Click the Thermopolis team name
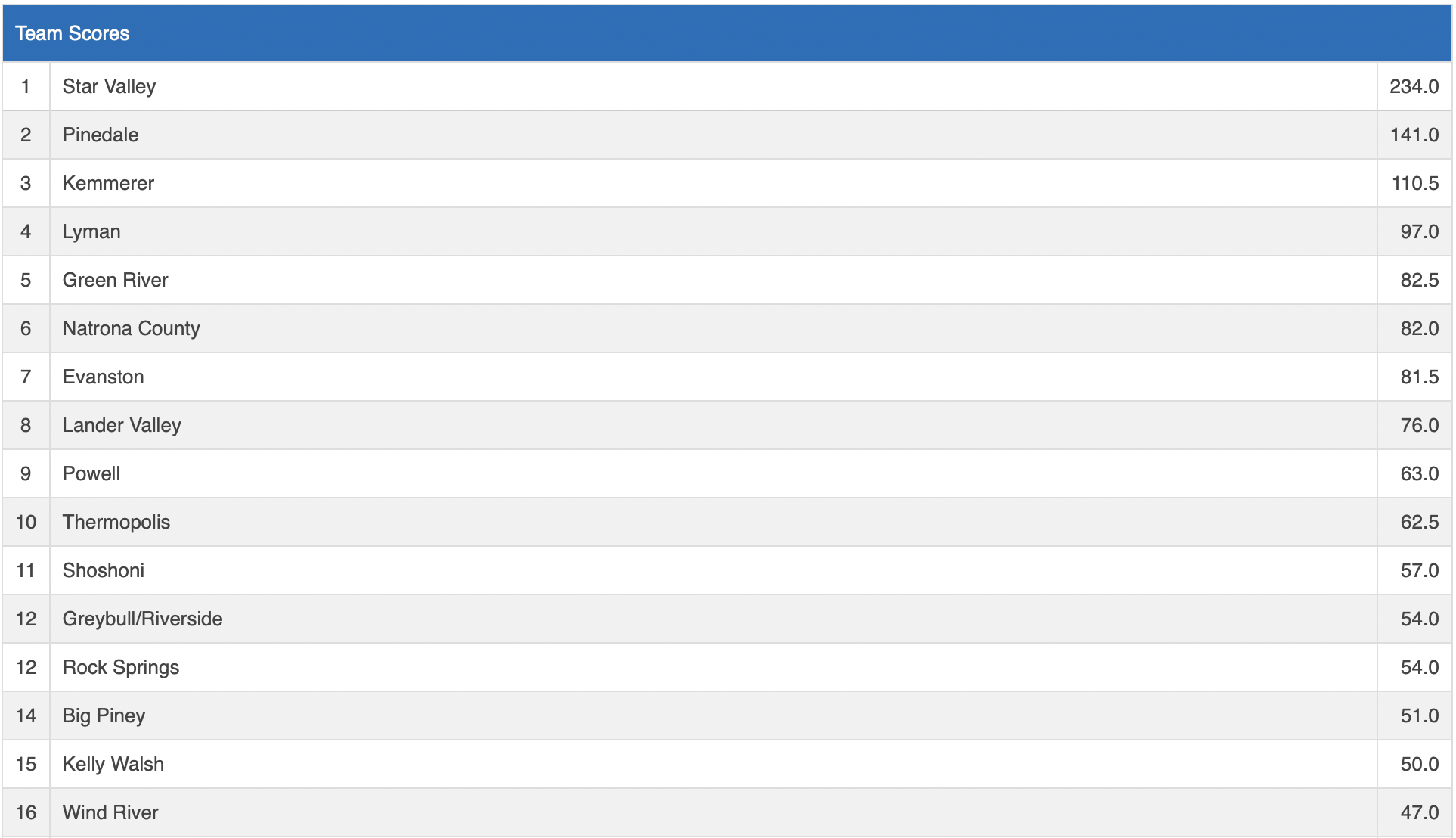The height and width of the screenshot is (838, 1456). (116, 522)
